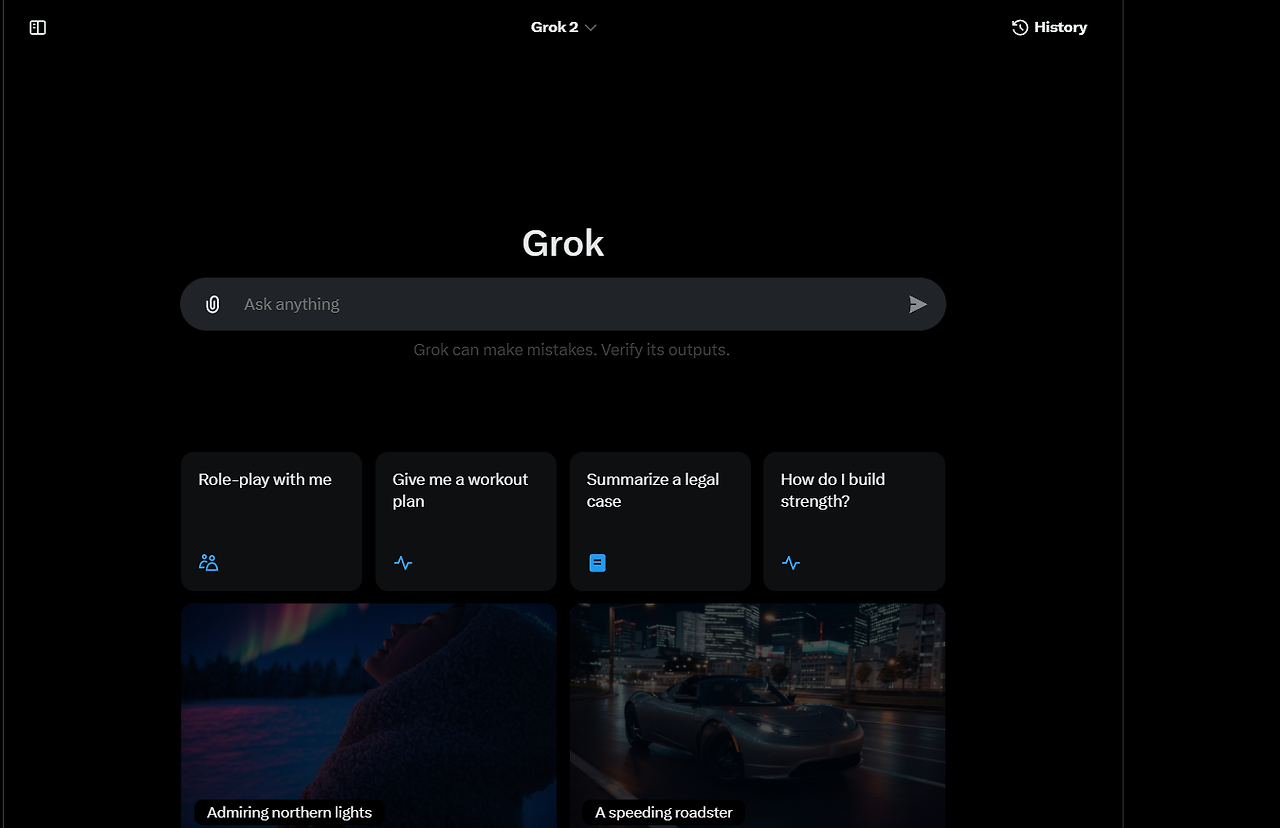
Task: Select the Summarize a legal case card
Action: (660, 521)
